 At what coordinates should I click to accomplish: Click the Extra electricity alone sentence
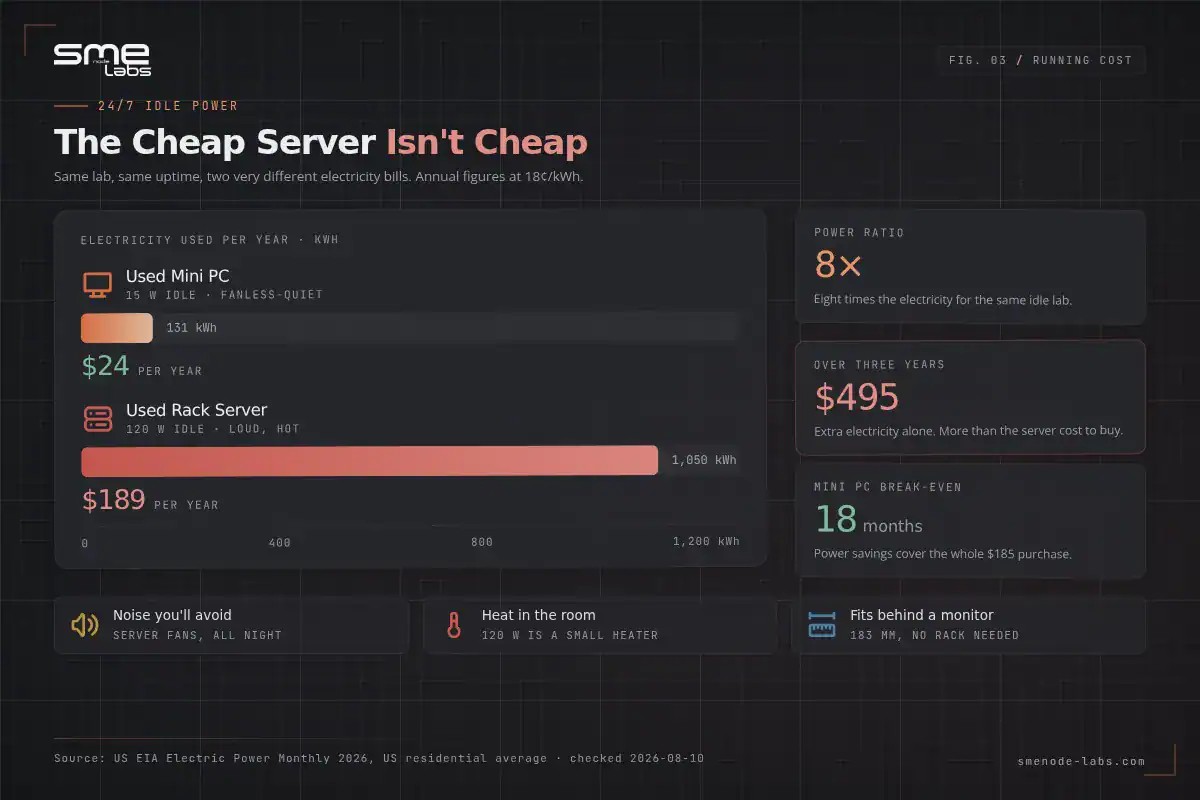click(968, 431)
